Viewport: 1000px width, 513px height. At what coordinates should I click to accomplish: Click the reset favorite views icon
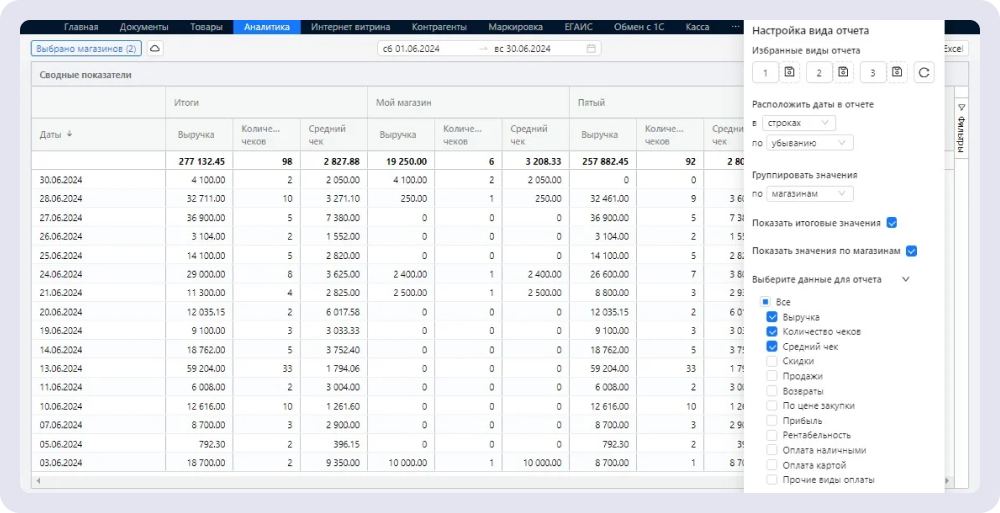click(924, 72)
